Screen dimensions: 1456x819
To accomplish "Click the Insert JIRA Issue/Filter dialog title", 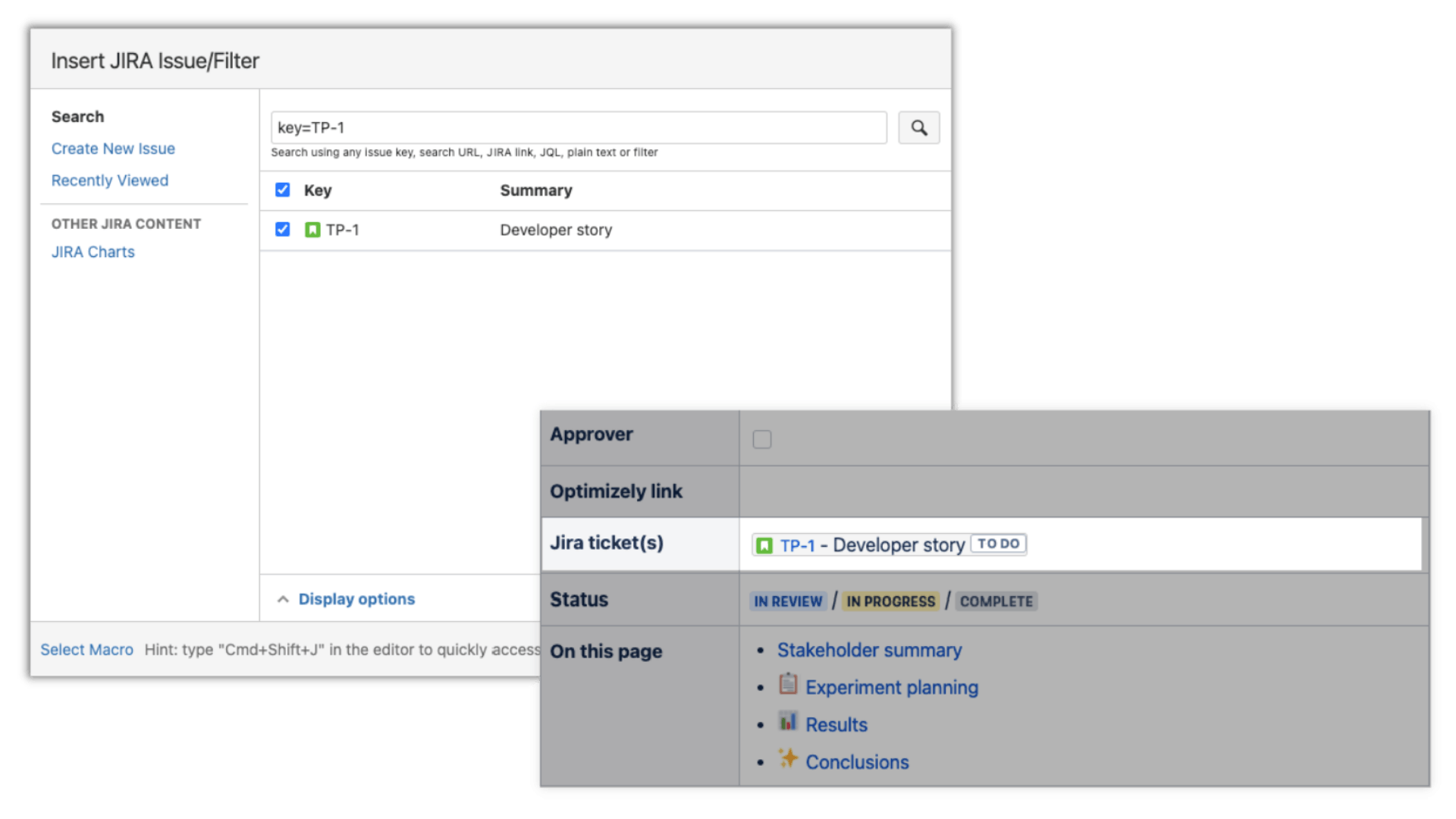I will [155, 61].
